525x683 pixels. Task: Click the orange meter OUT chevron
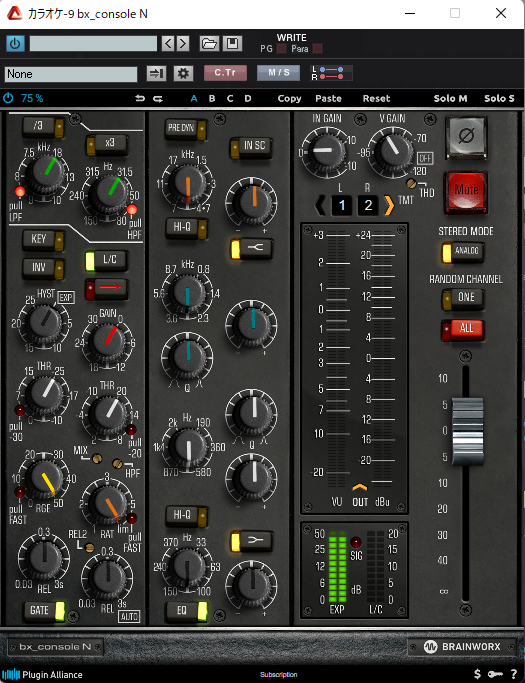[x=360, y=487]
